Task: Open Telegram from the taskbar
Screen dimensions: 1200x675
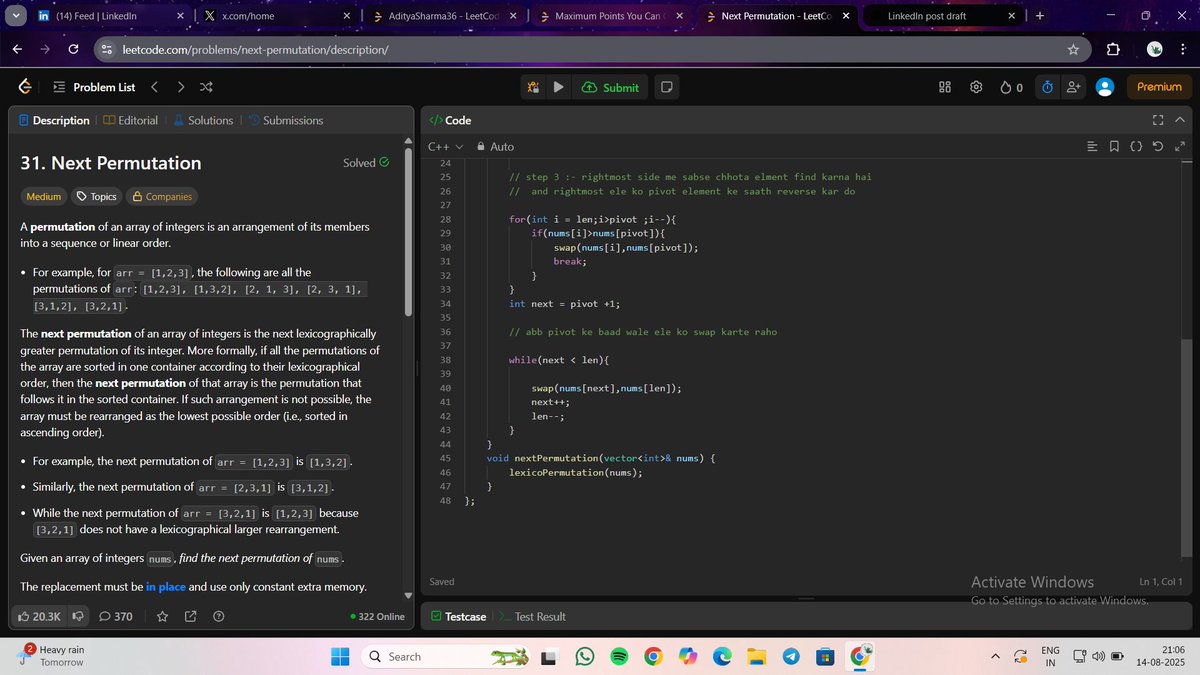Action: pyautogui.click(x=790, y=657)
